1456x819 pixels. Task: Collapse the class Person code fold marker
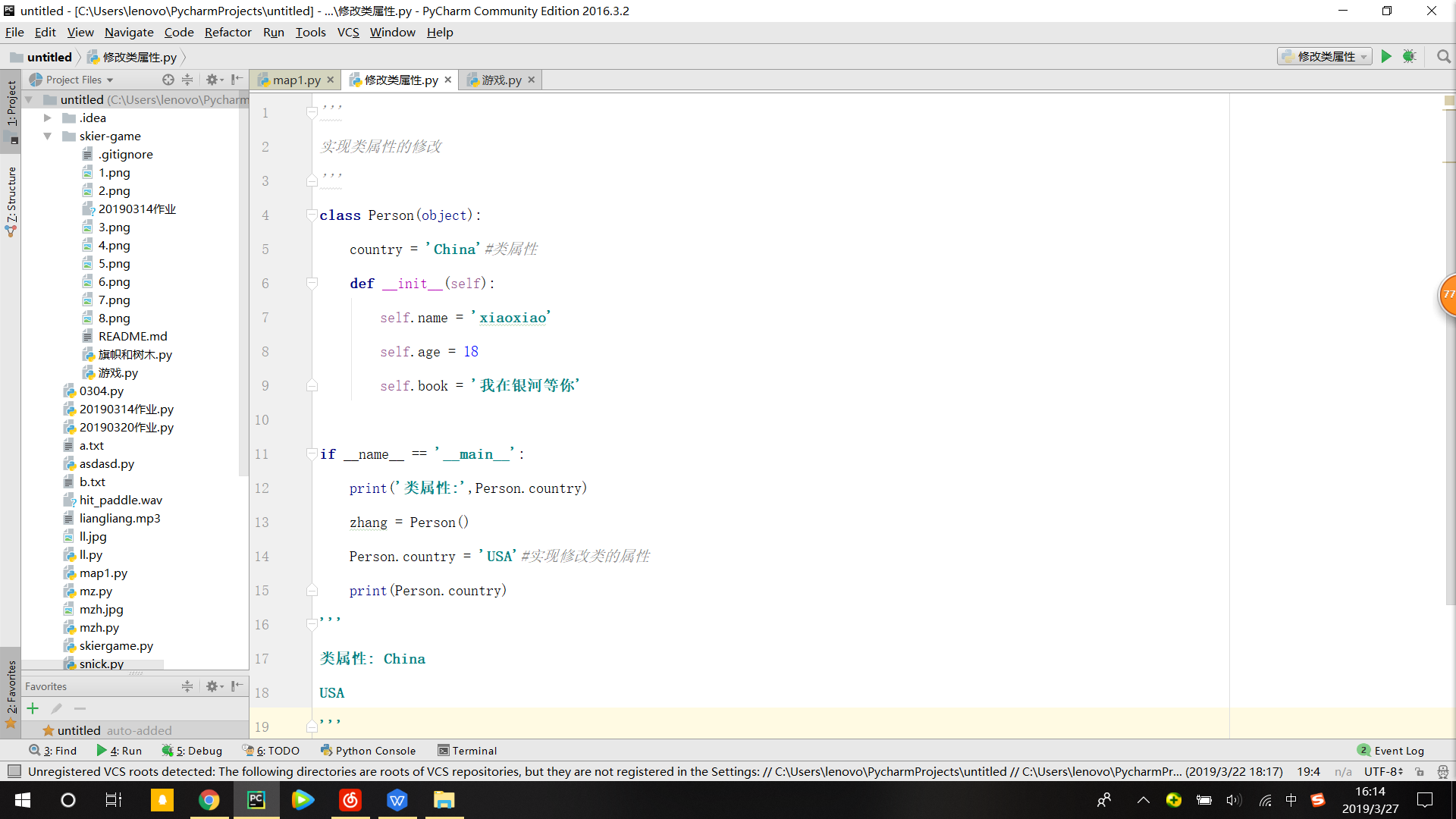coord(312,215)
